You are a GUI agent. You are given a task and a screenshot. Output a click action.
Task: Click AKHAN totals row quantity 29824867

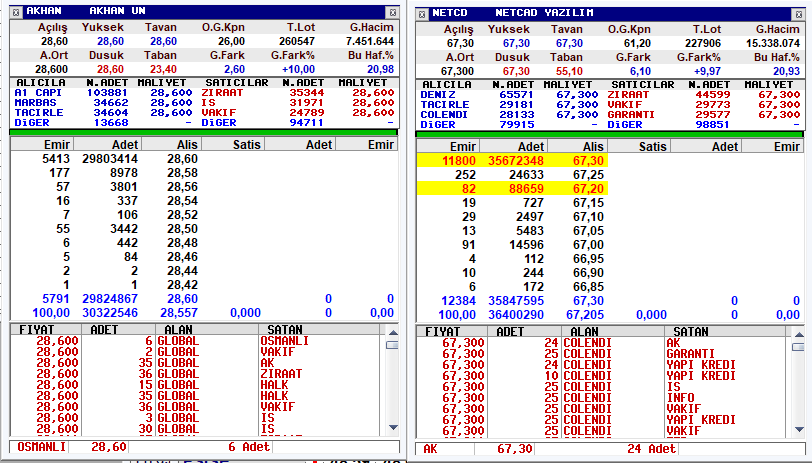pyautogui.click(x=110, y=299)
